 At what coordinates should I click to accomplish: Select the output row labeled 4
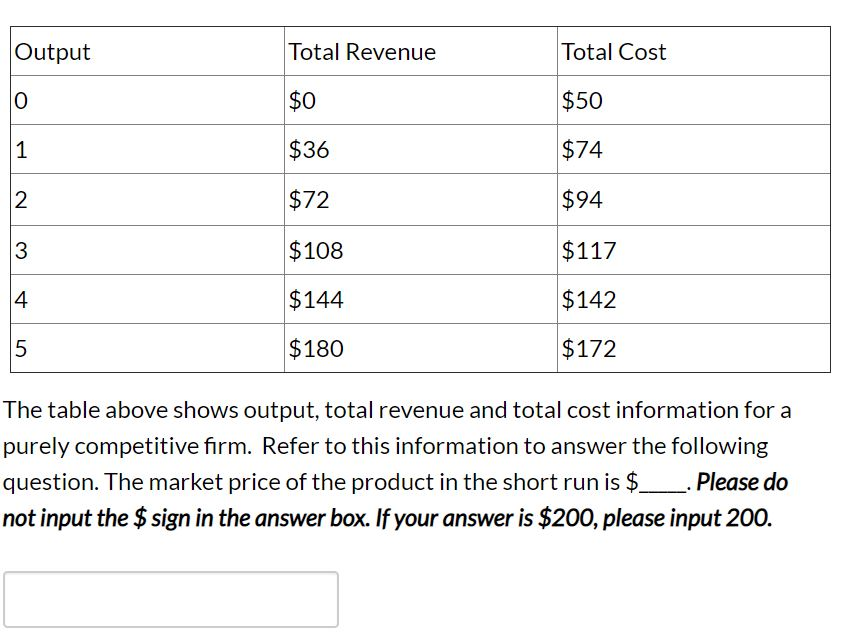(x=19, y=299)
